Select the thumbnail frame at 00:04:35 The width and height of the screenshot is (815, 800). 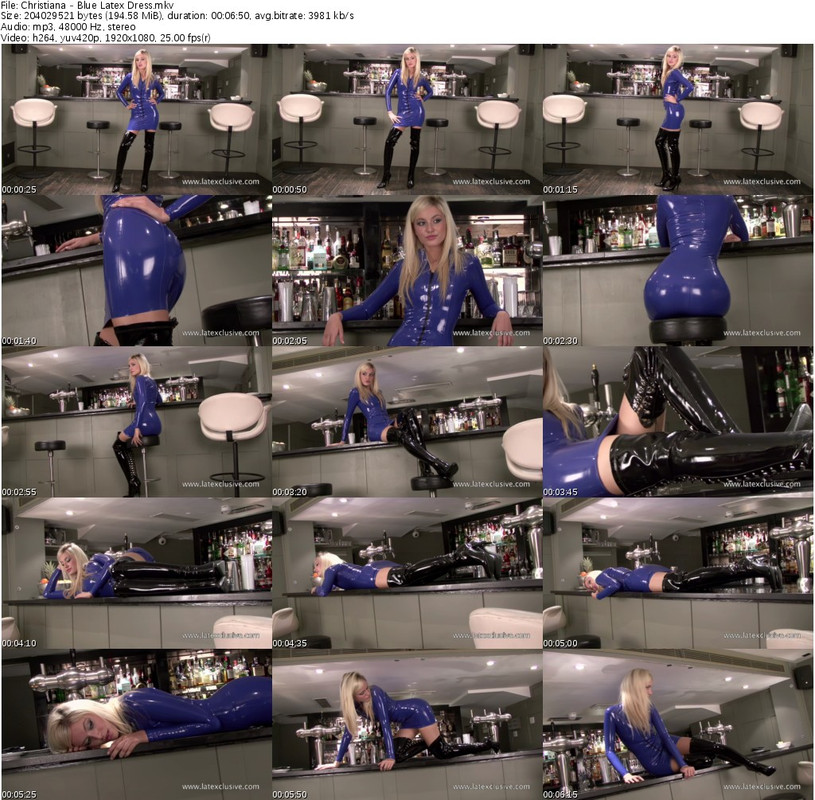[x=408, y=573]
